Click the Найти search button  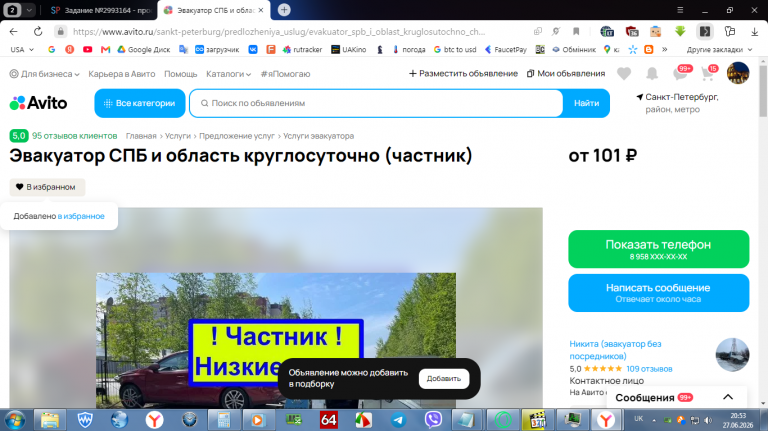point(586,103)
